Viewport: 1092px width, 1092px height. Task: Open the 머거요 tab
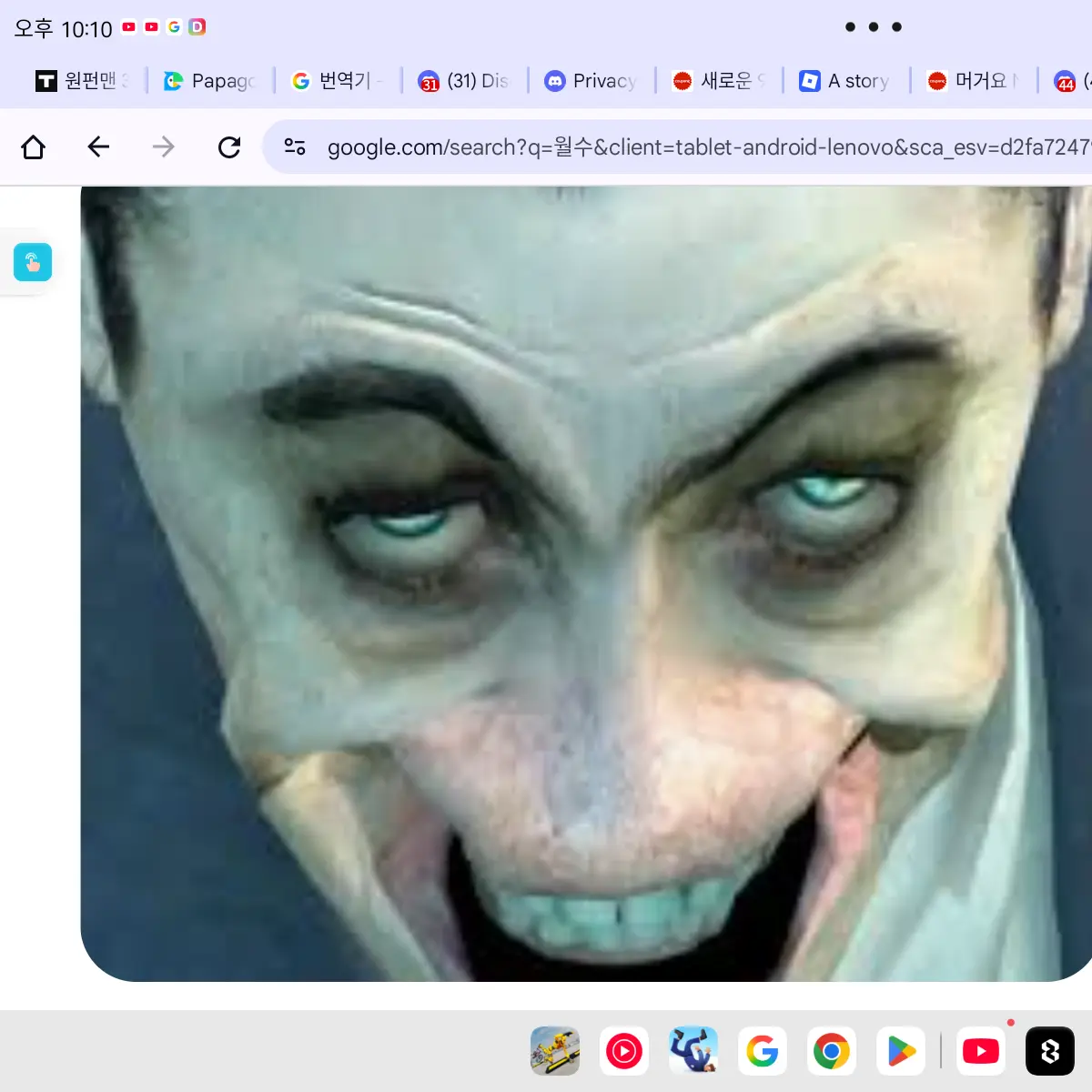(x=973, y=81)
